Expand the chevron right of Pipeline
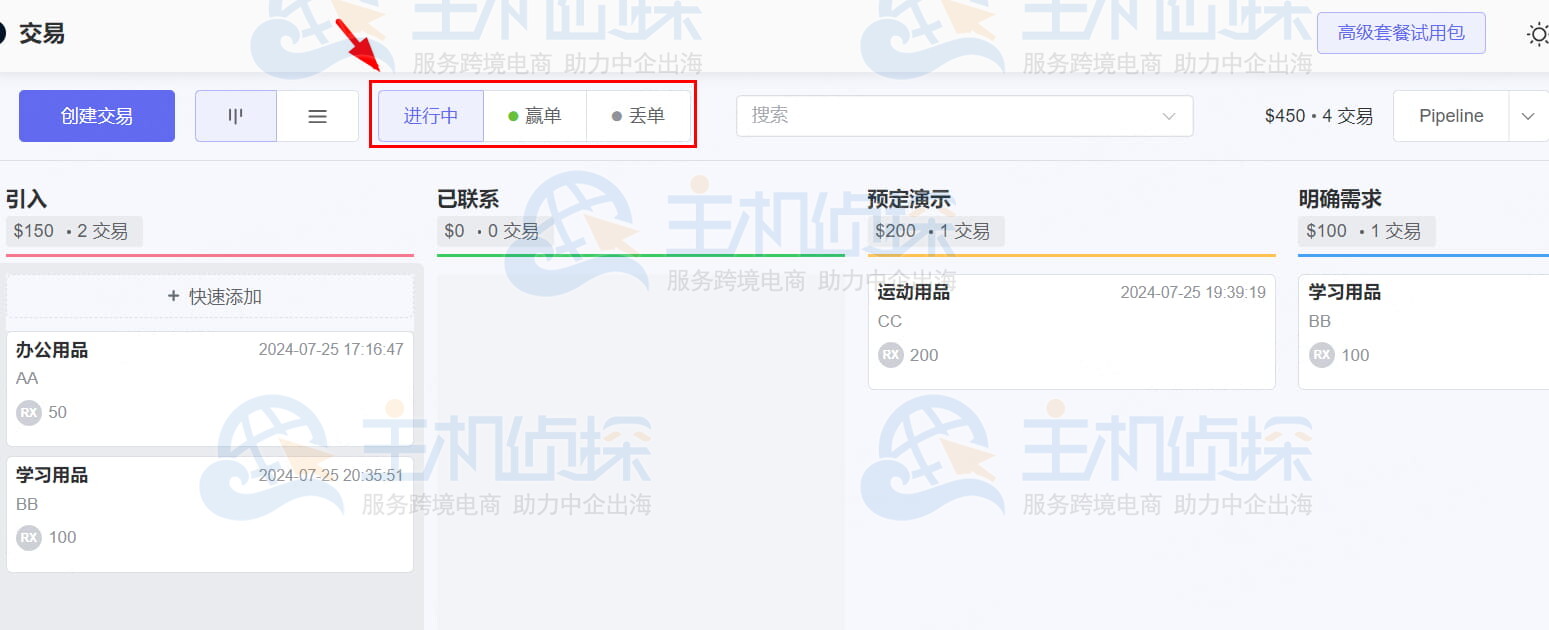Viewport: 1549px width, 630px height. (x=1528, y=115)
